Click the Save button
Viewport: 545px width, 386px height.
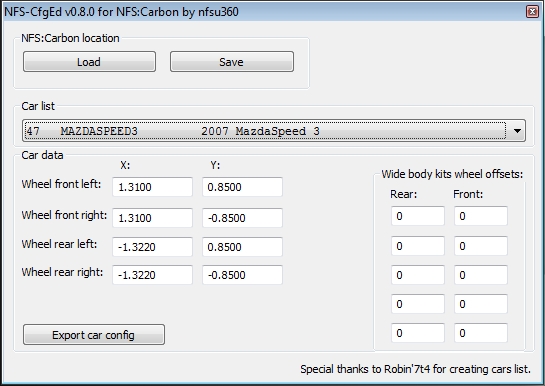click(232, 62)
